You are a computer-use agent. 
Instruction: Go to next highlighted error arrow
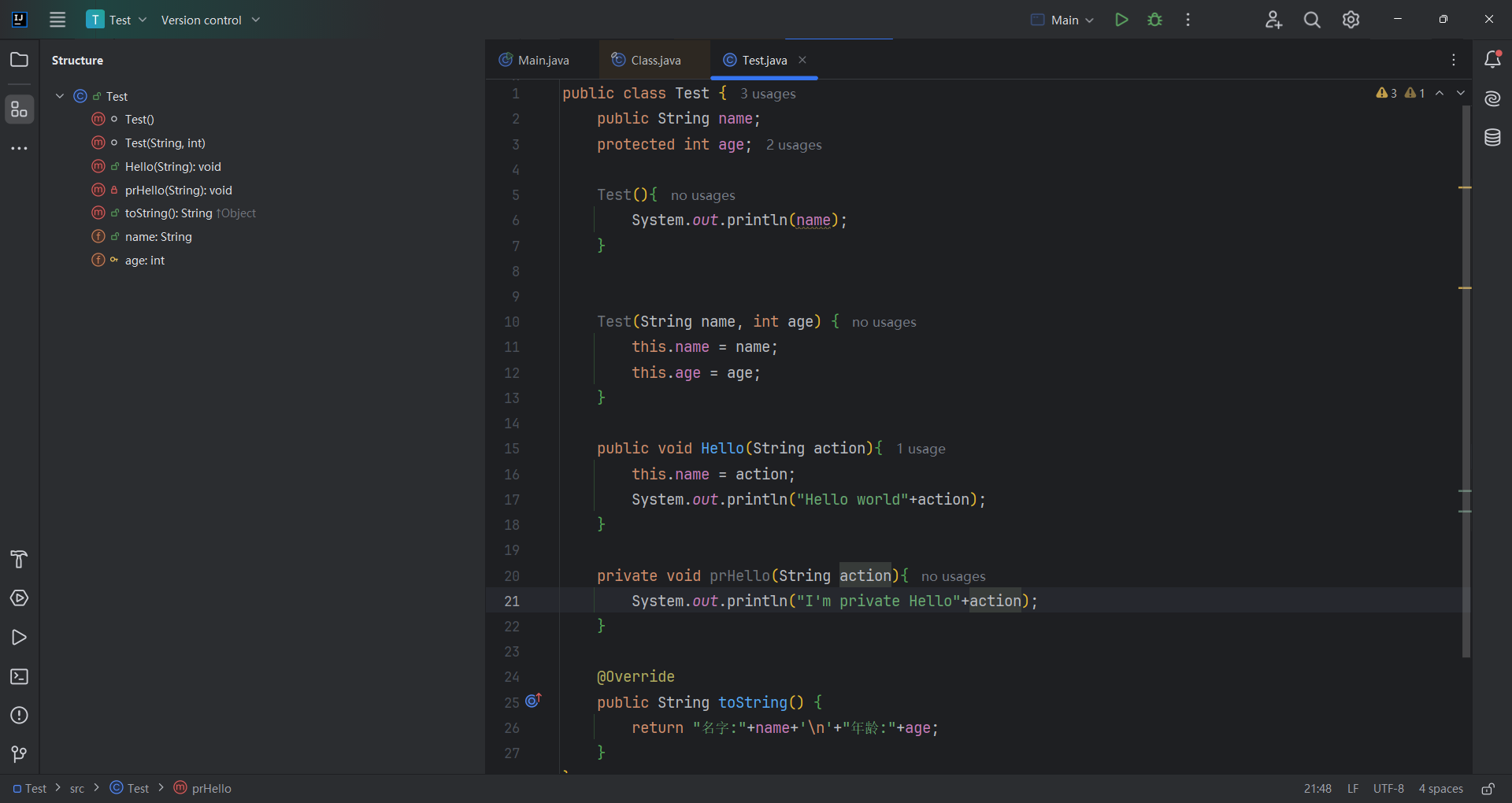click(x=1461, y=93)
